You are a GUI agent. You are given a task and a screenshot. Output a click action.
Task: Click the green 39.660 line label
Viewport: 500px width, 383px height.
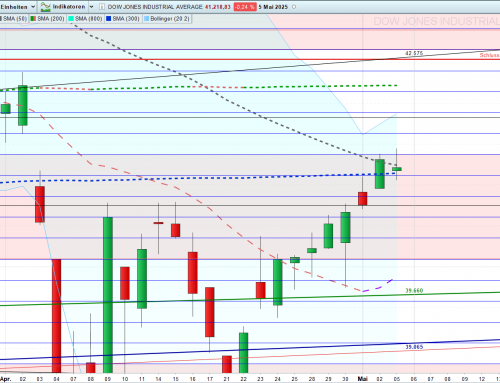pyautogui.click(x=414, y=291)
